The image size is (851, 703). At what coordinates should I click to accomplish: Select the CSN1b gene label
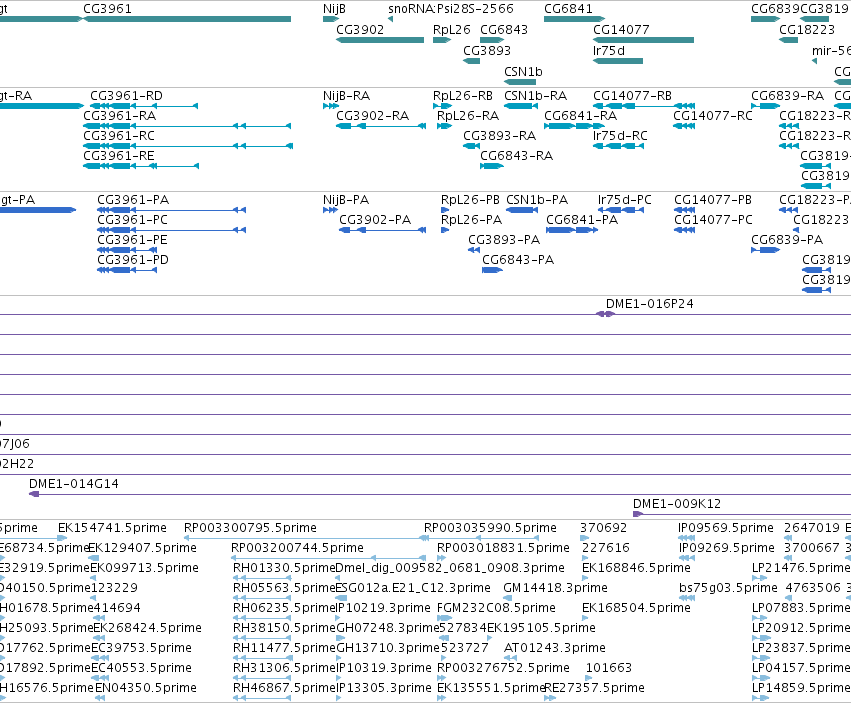523,72
